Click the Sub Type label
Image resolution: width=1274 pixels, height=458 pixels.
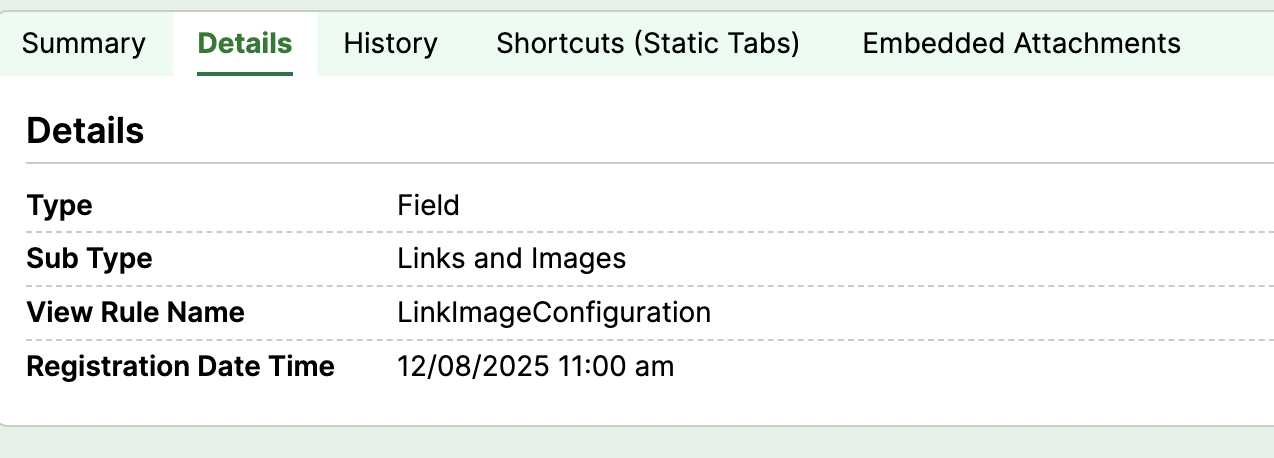point(89,259)
